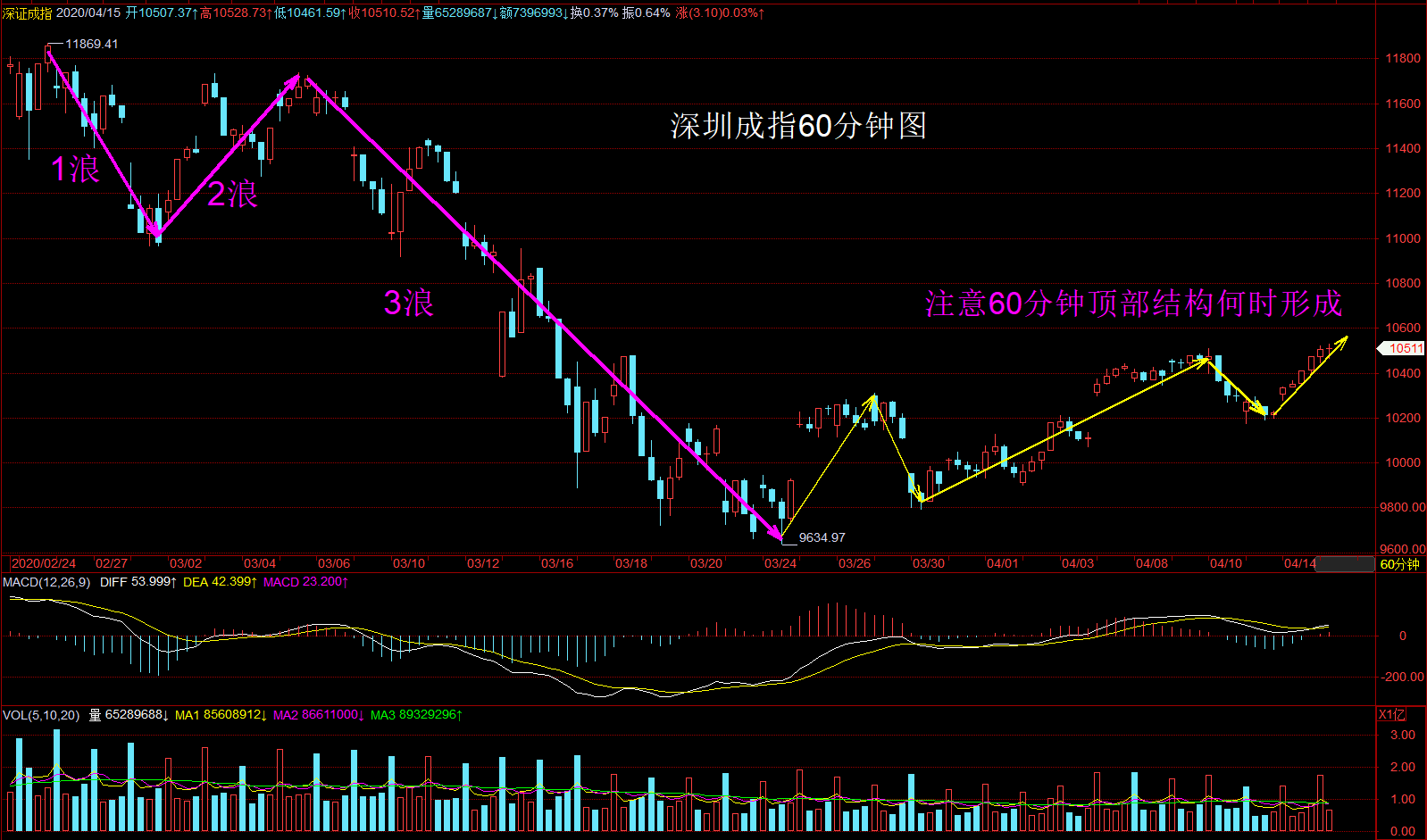Click the MA1 85608912 volume average
This screenshot has width=1427, height=840.
(x=221, y=715)
